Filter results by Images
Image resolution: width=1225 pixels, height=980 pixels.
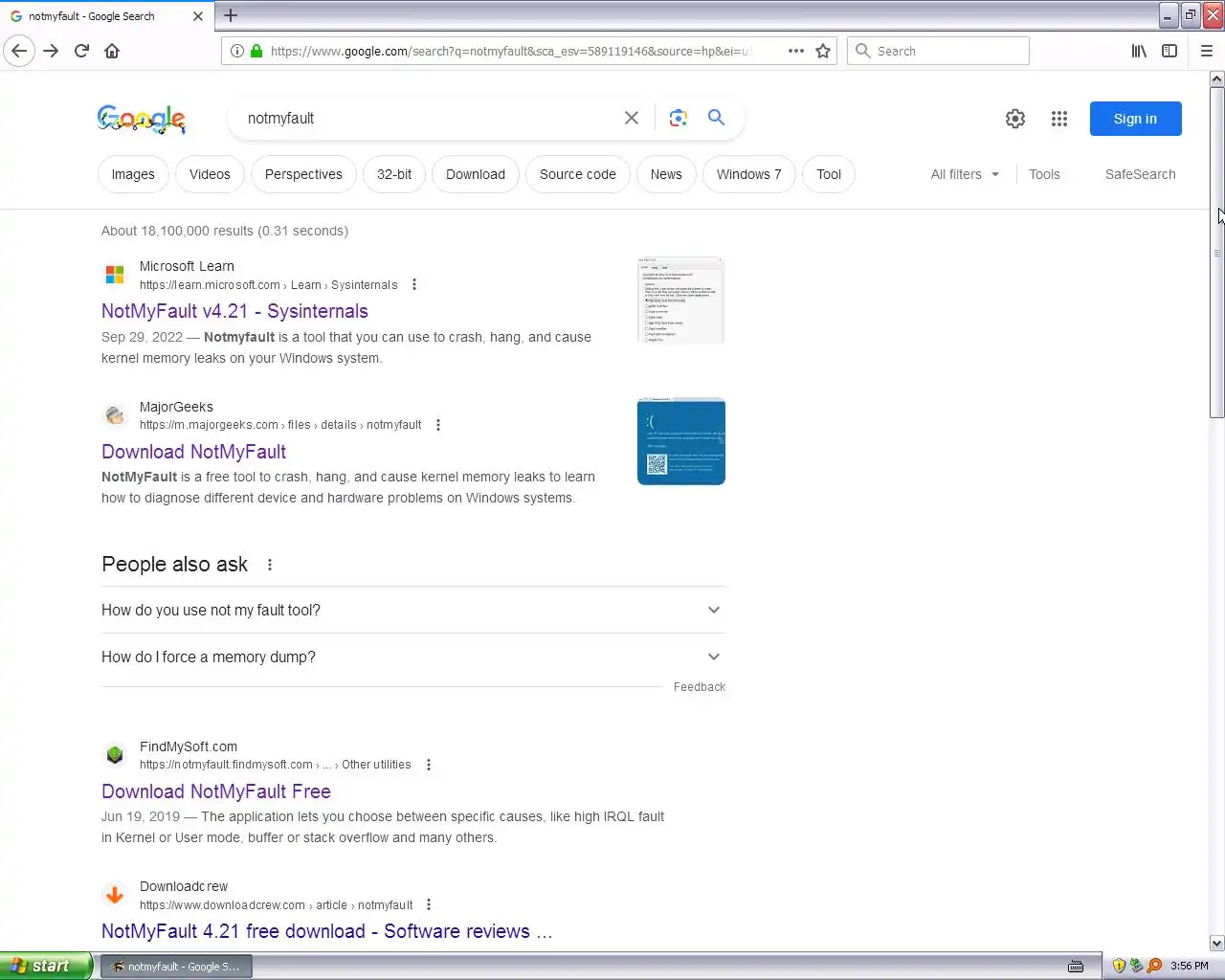[x=133, y=174]
